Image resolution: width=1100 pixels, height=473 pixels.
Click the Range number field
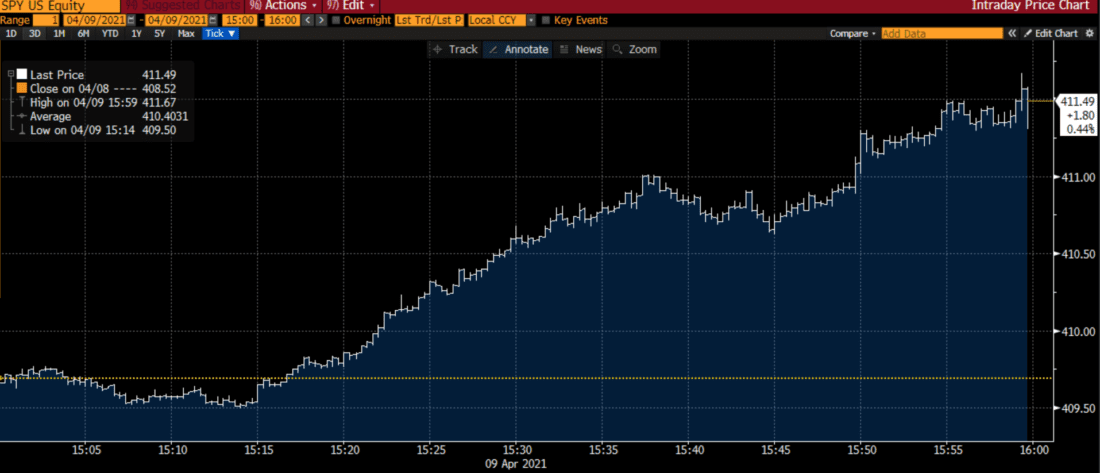tap(46, 20)
